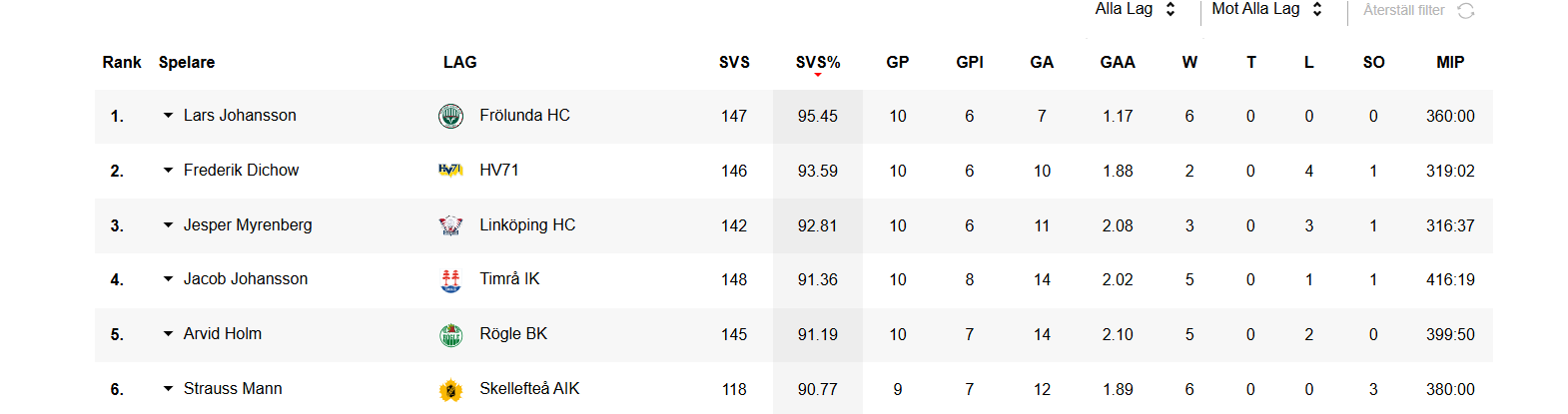Click the Rögle BK team logo
1568x414 pixels.
pos(450,335)
